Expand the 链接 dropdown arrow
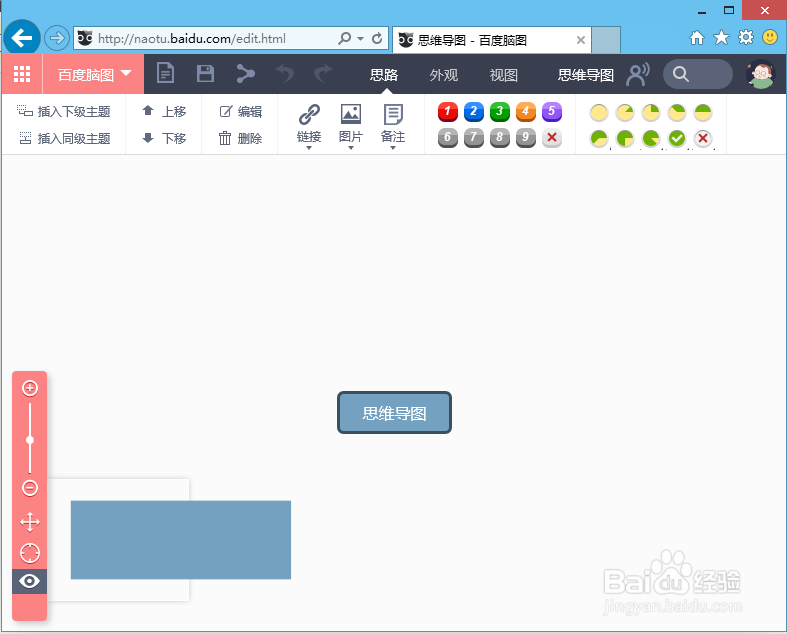Image resolution: width=787 pixels, height=634 pixels. coord(309,148)
